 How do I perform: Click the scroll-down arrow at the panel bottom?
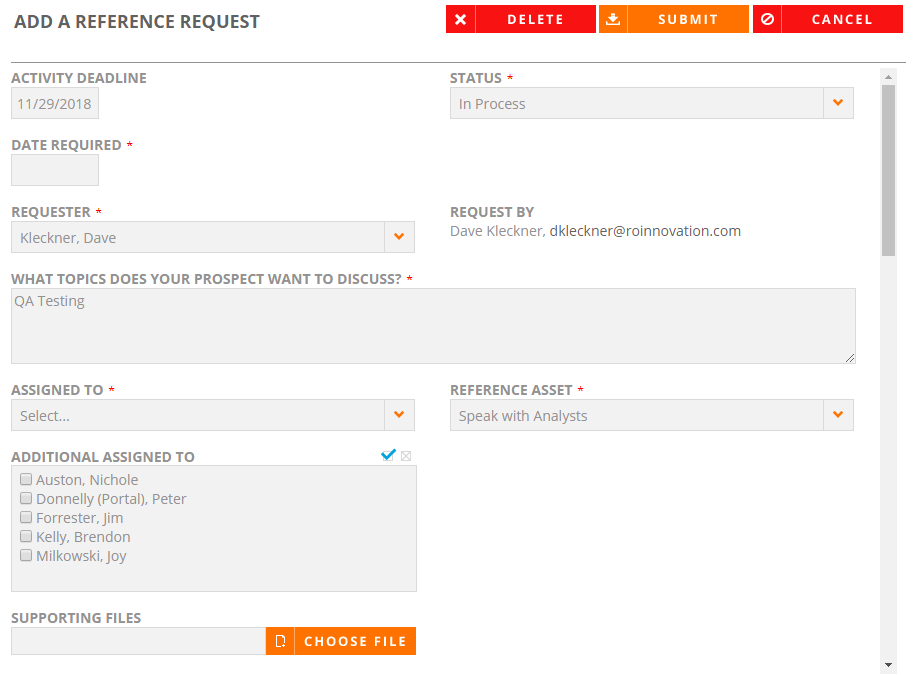(x=888, y=665)
